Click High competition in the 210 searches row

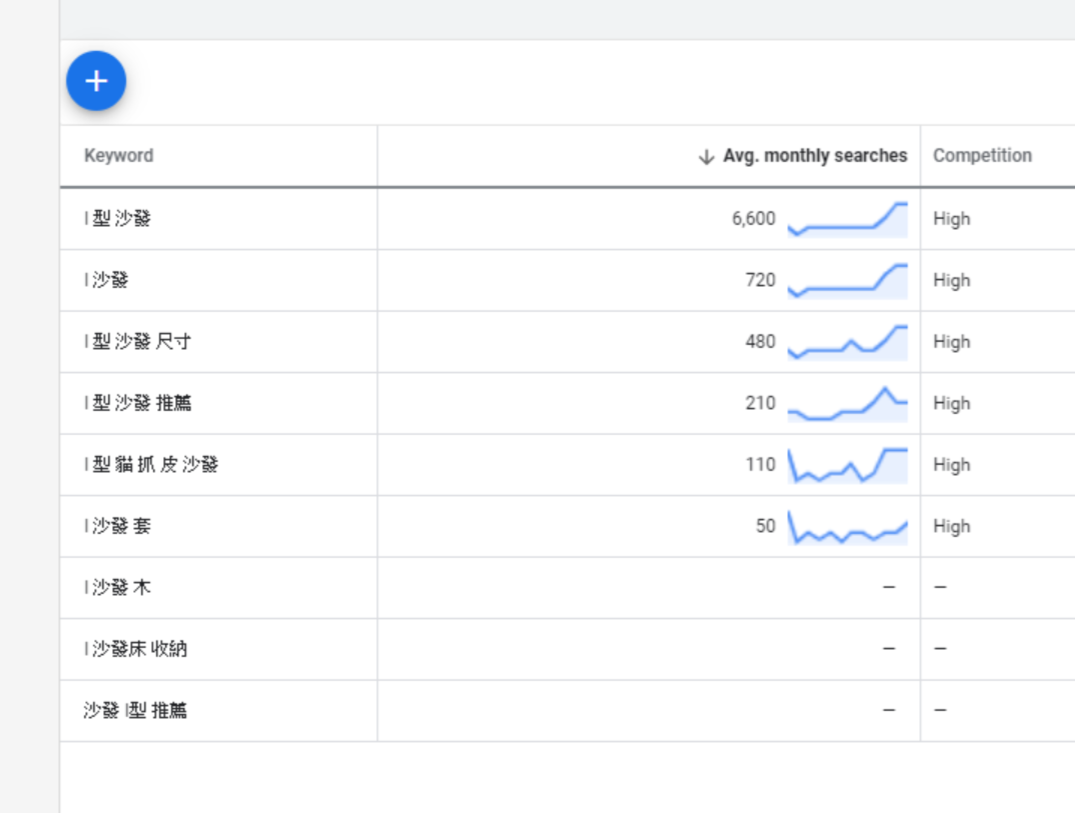951,403
